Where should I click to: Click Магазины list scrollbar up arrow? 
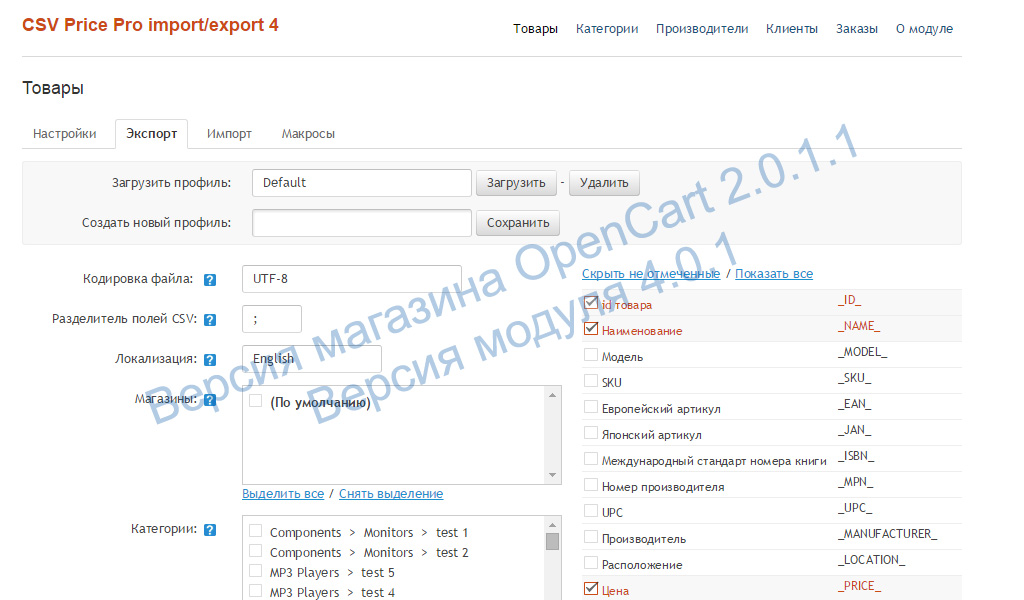(552, 395)
